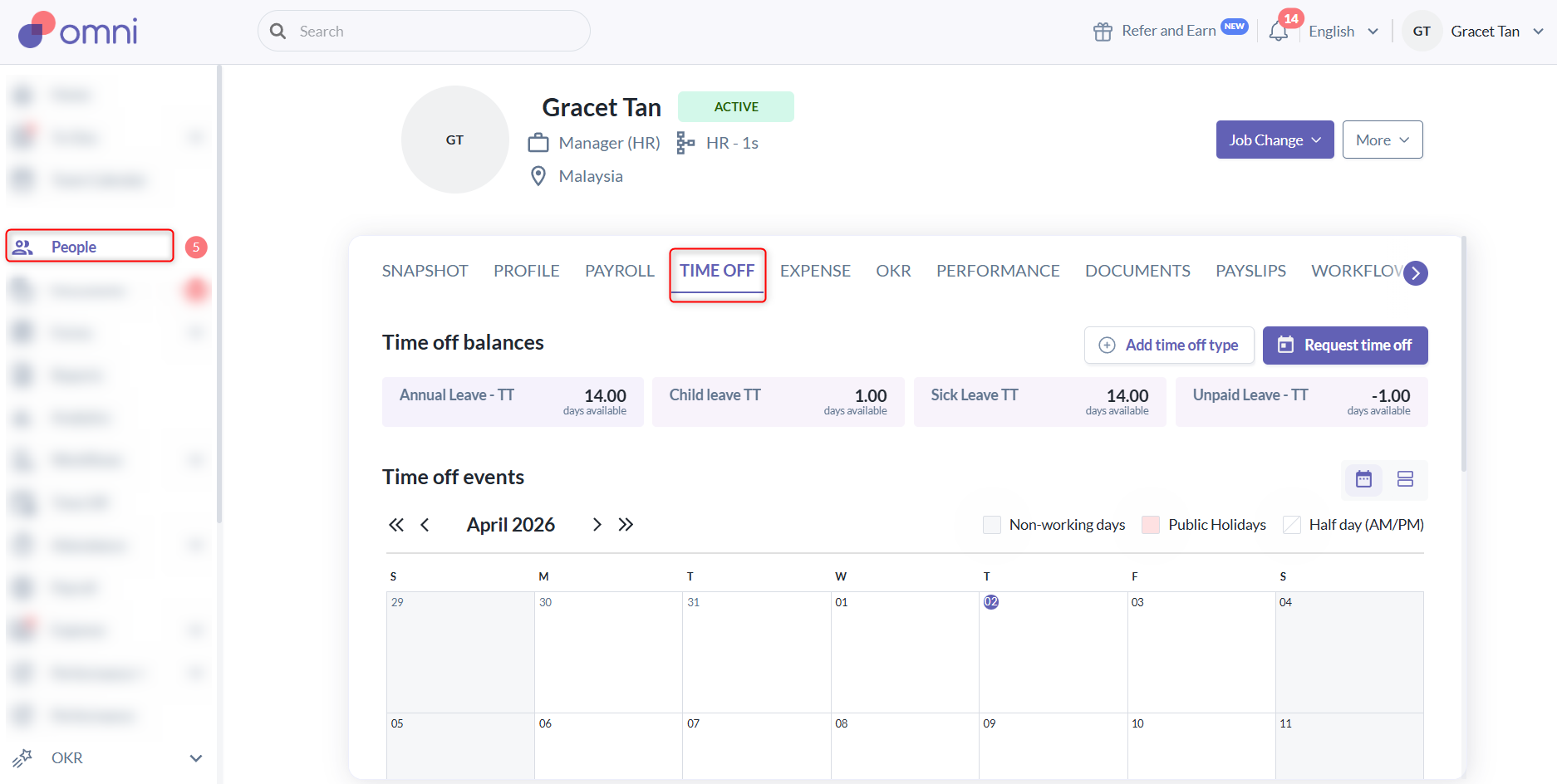
Task: Open the PROFILE tab
Action: pyautogui.click(x=527, y=271)
